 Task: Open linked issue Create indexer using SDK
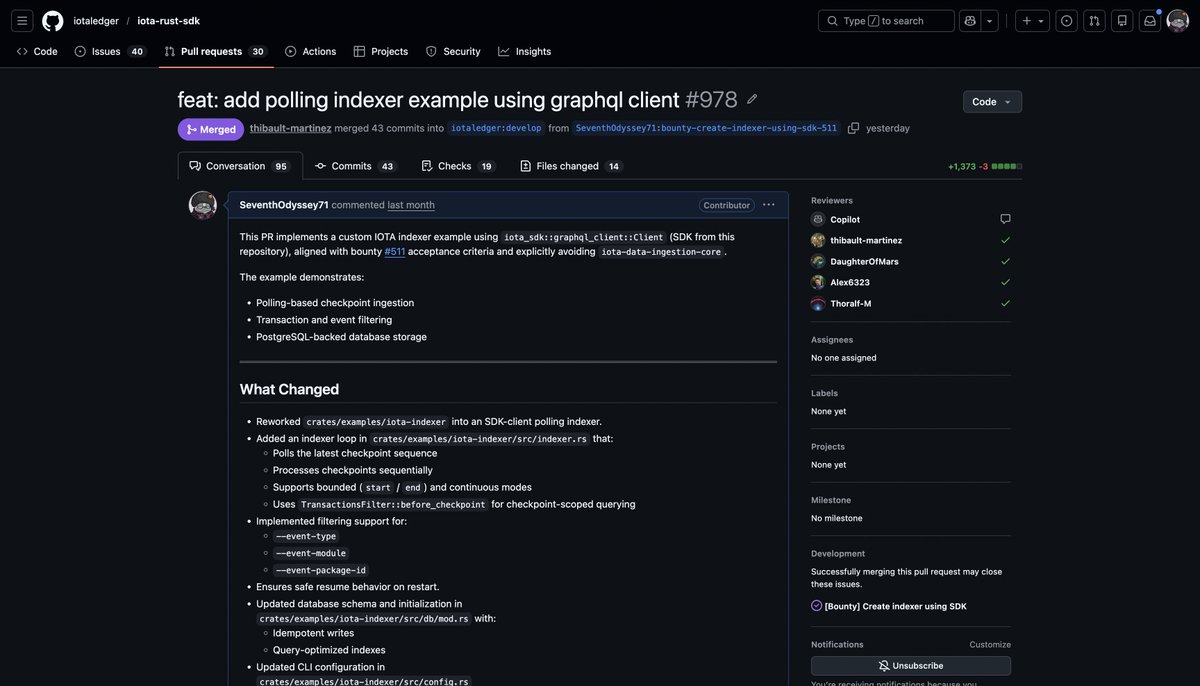895,606
